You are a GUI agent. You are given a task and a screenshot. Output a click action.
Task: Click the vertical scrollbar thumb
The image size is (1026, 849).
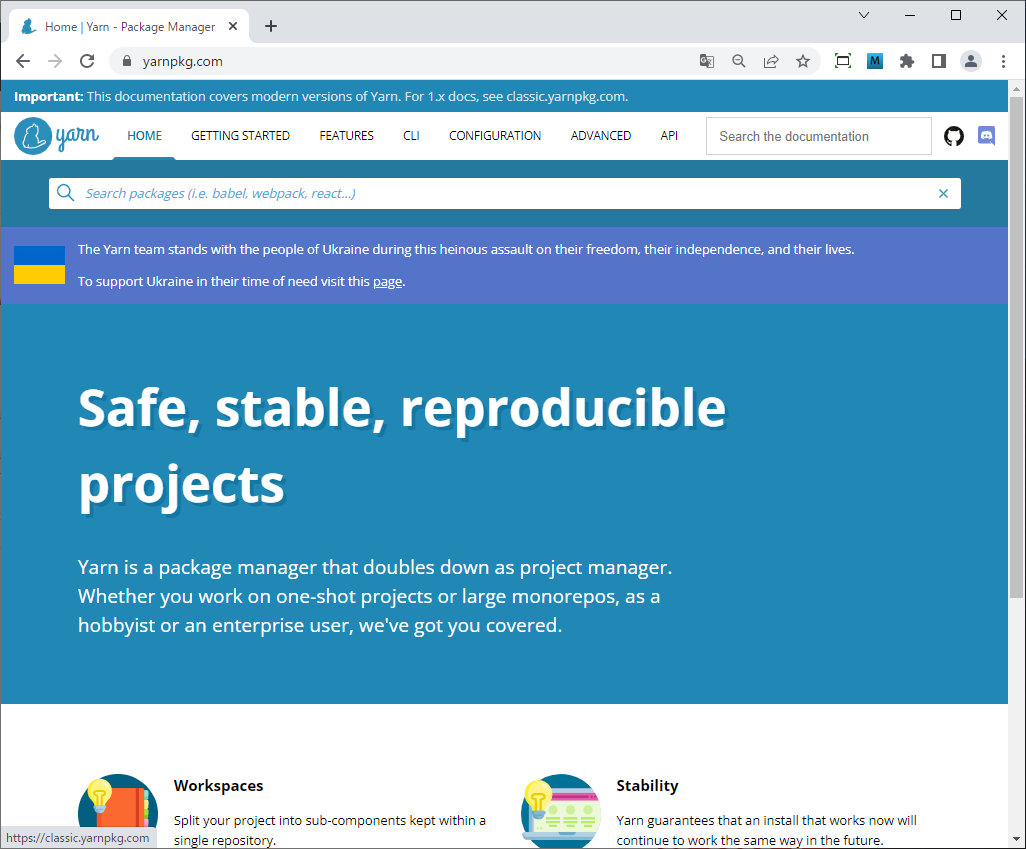(1016, 347)
